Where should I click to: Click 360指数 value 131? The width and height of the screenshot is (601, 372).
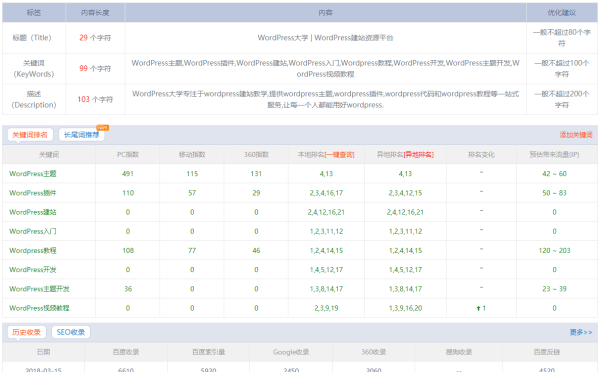[x=256, y=174]
